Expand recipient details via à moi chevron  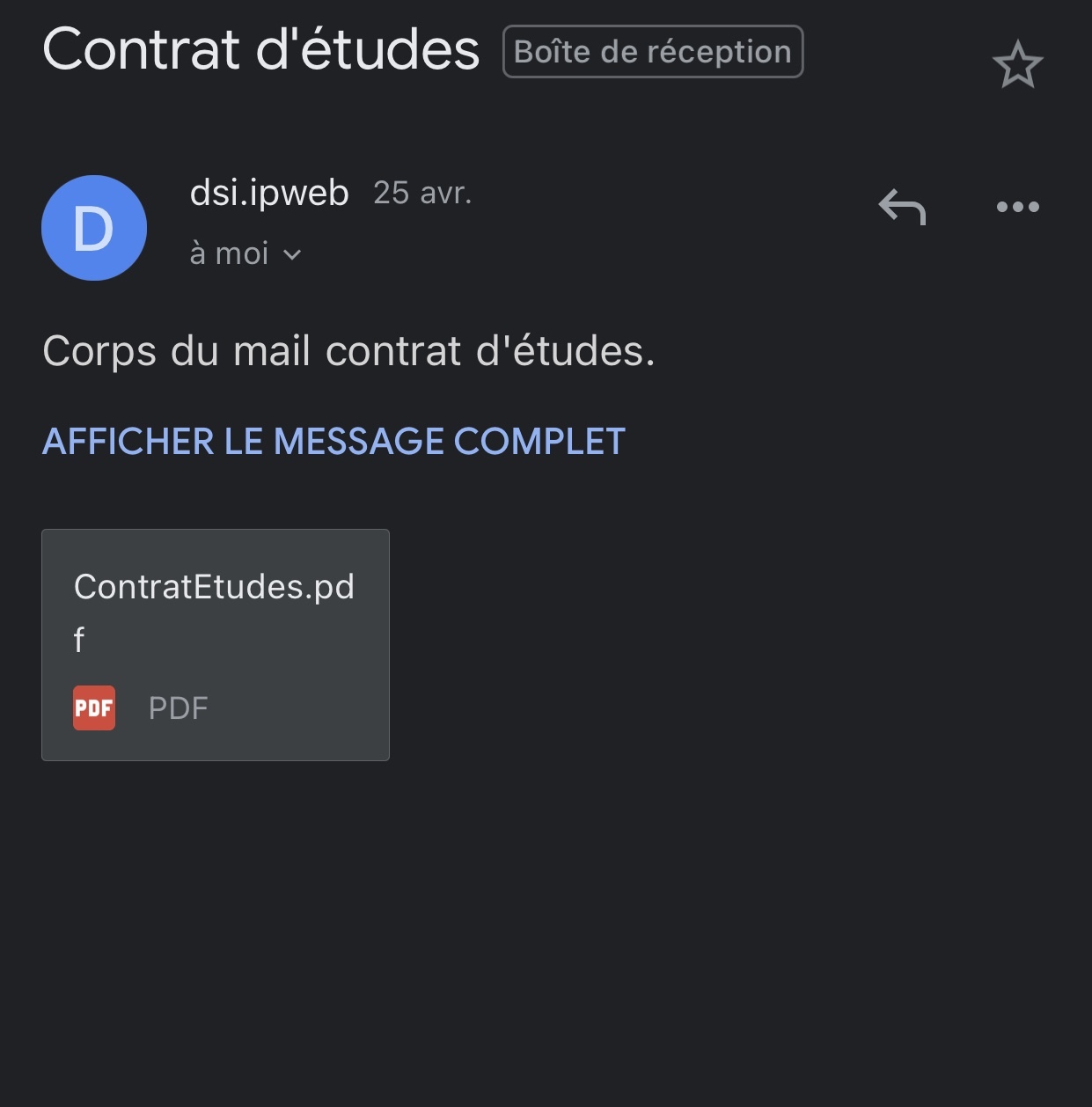291,254
